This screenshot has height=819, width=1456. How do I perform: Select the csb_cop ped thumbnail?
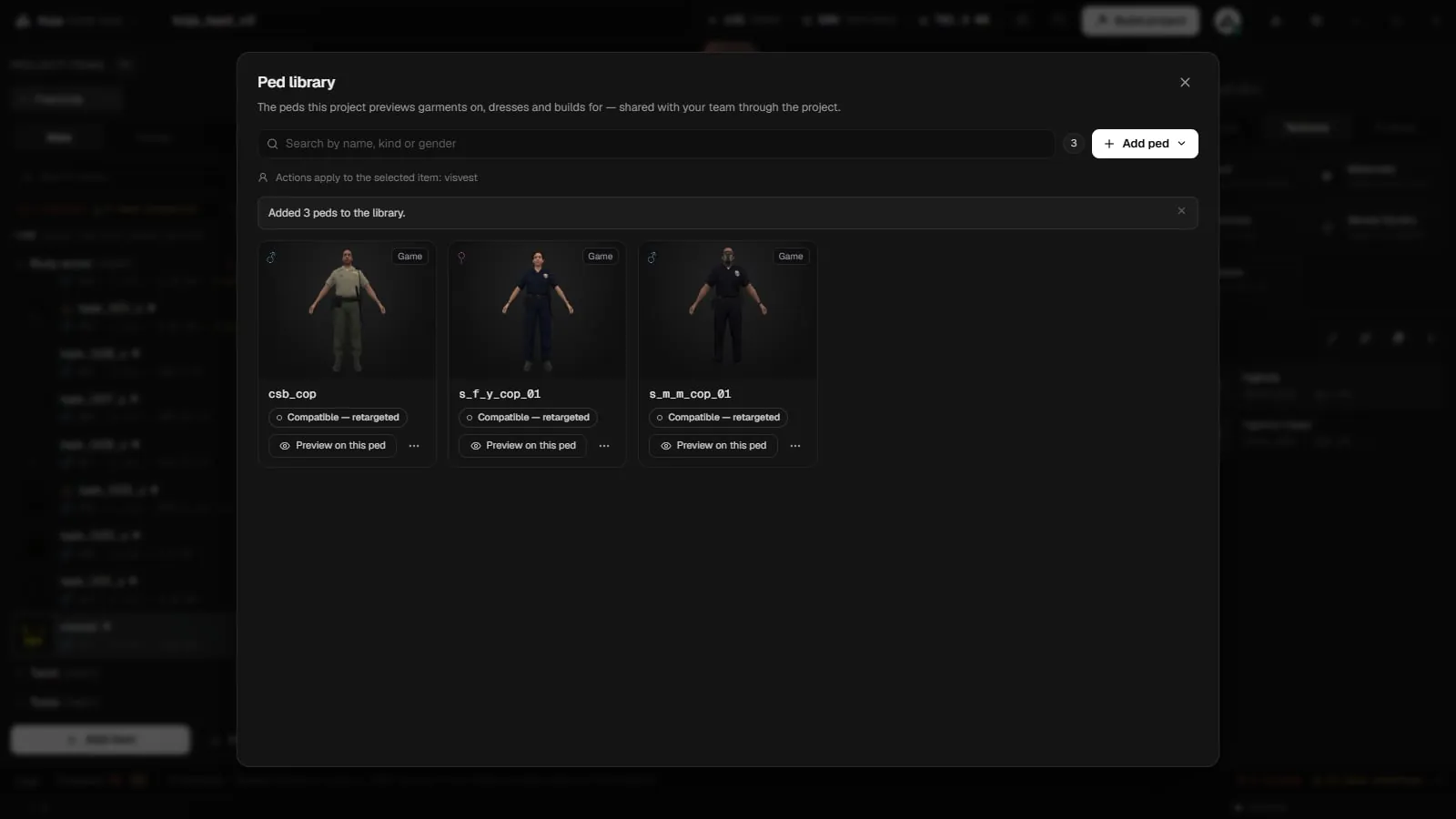coord(347,310)
